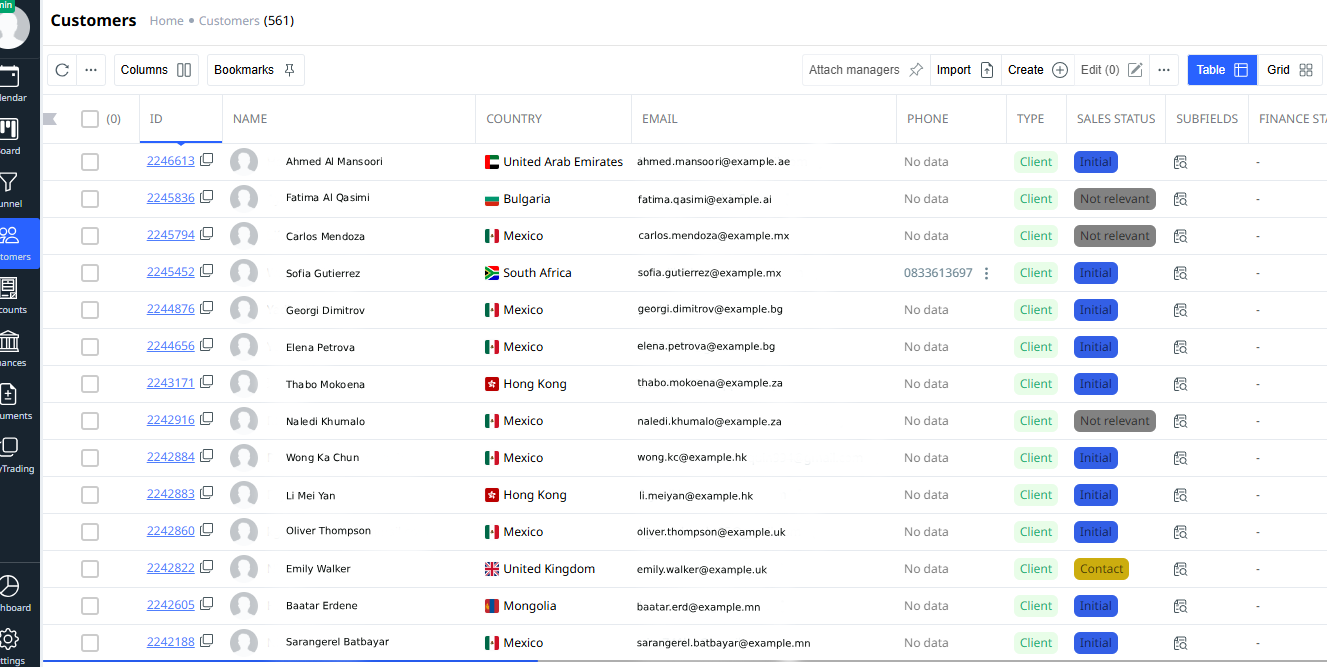The image size is (1327, 667).
Task: Refresh the customers list
Action: (x=62, y=70)
